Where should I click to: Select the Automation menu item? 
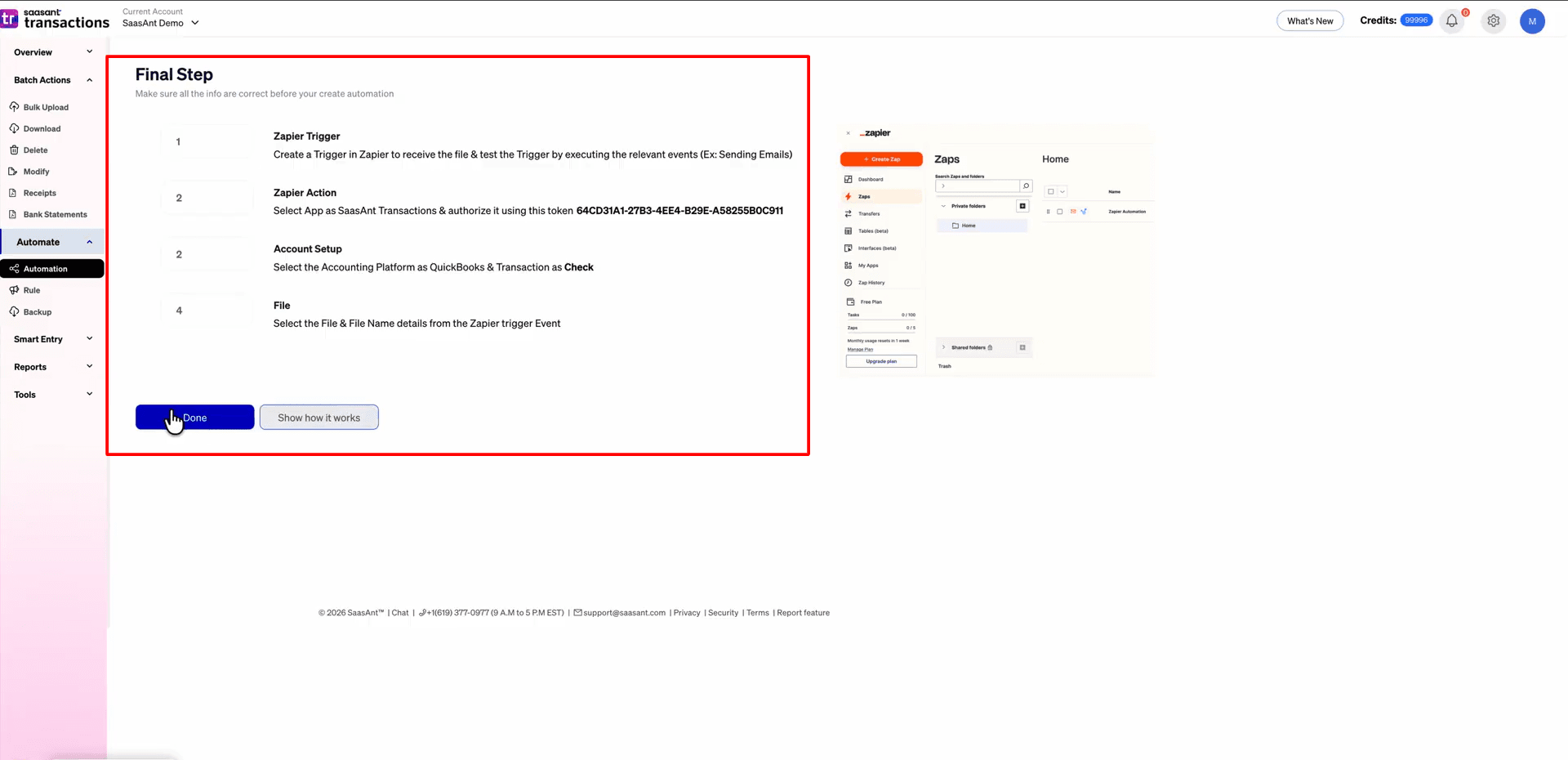click(x=52, y=269)
